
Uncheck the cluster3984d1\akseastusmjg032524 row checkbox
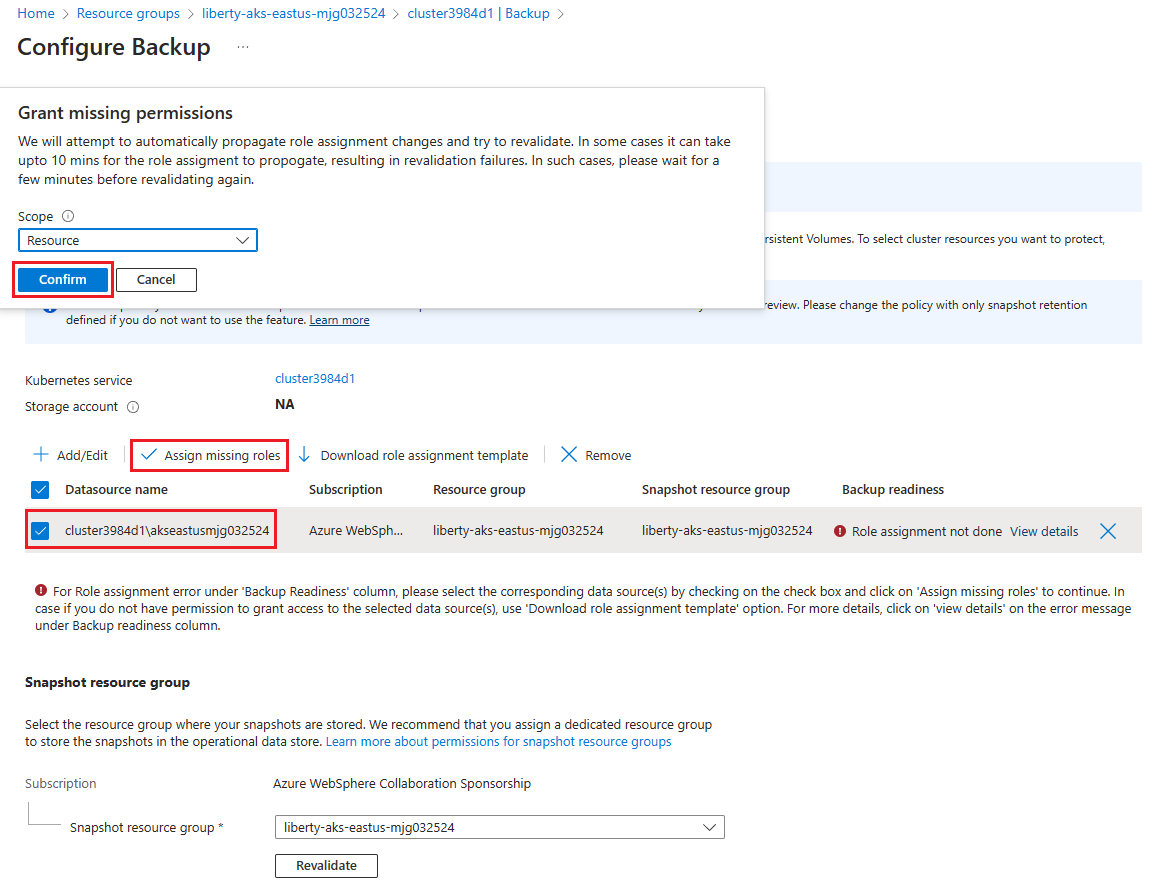click(40, 531)
